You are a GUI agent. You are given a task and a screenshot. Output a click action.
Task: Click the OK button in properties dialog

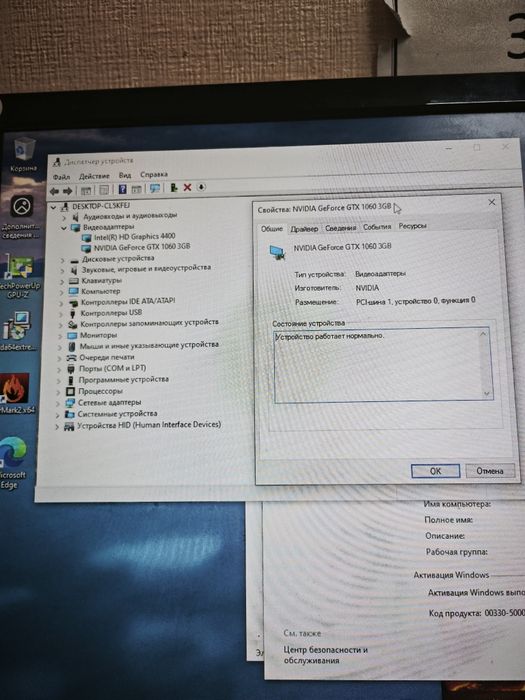(435, 471)
